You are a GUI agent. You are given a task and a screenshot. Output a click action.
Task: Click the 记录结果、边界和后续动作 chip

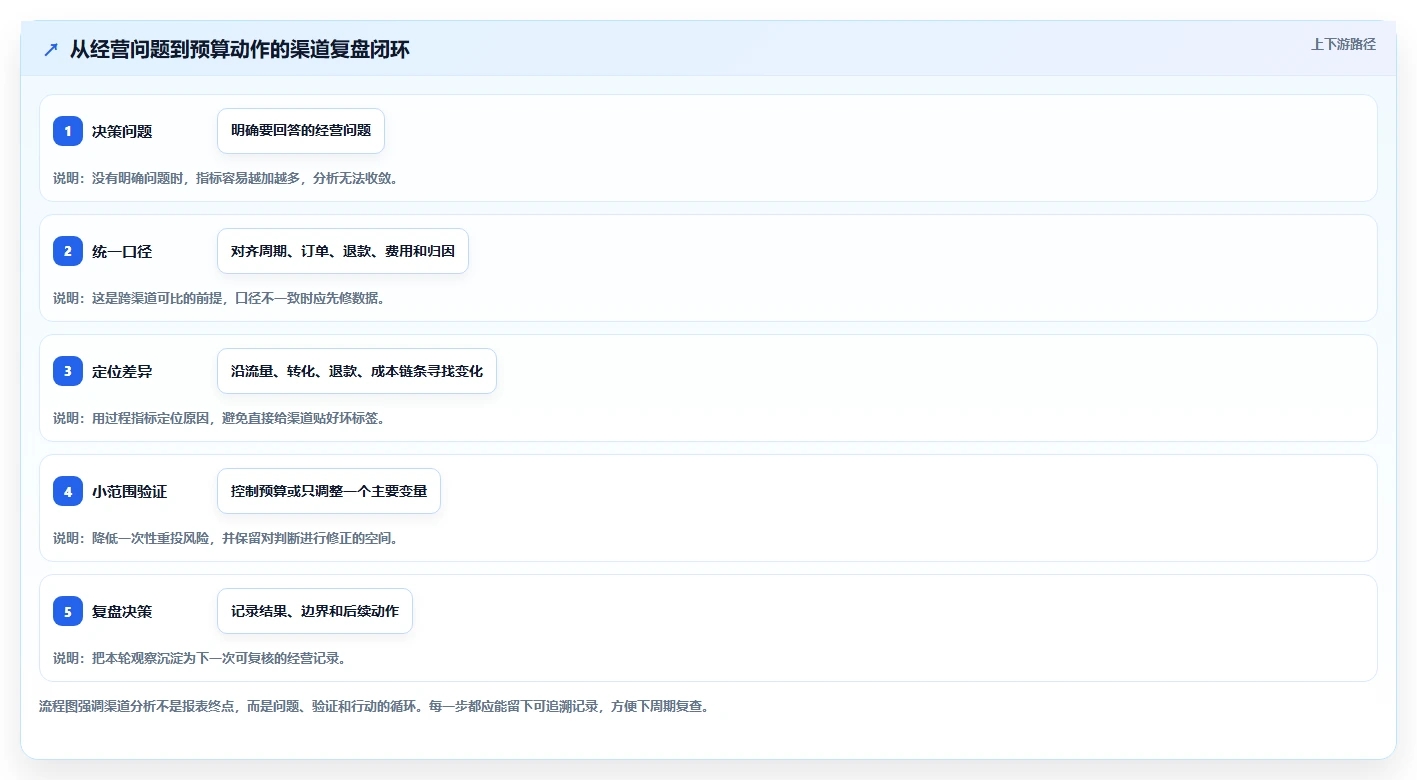(315, 611)
